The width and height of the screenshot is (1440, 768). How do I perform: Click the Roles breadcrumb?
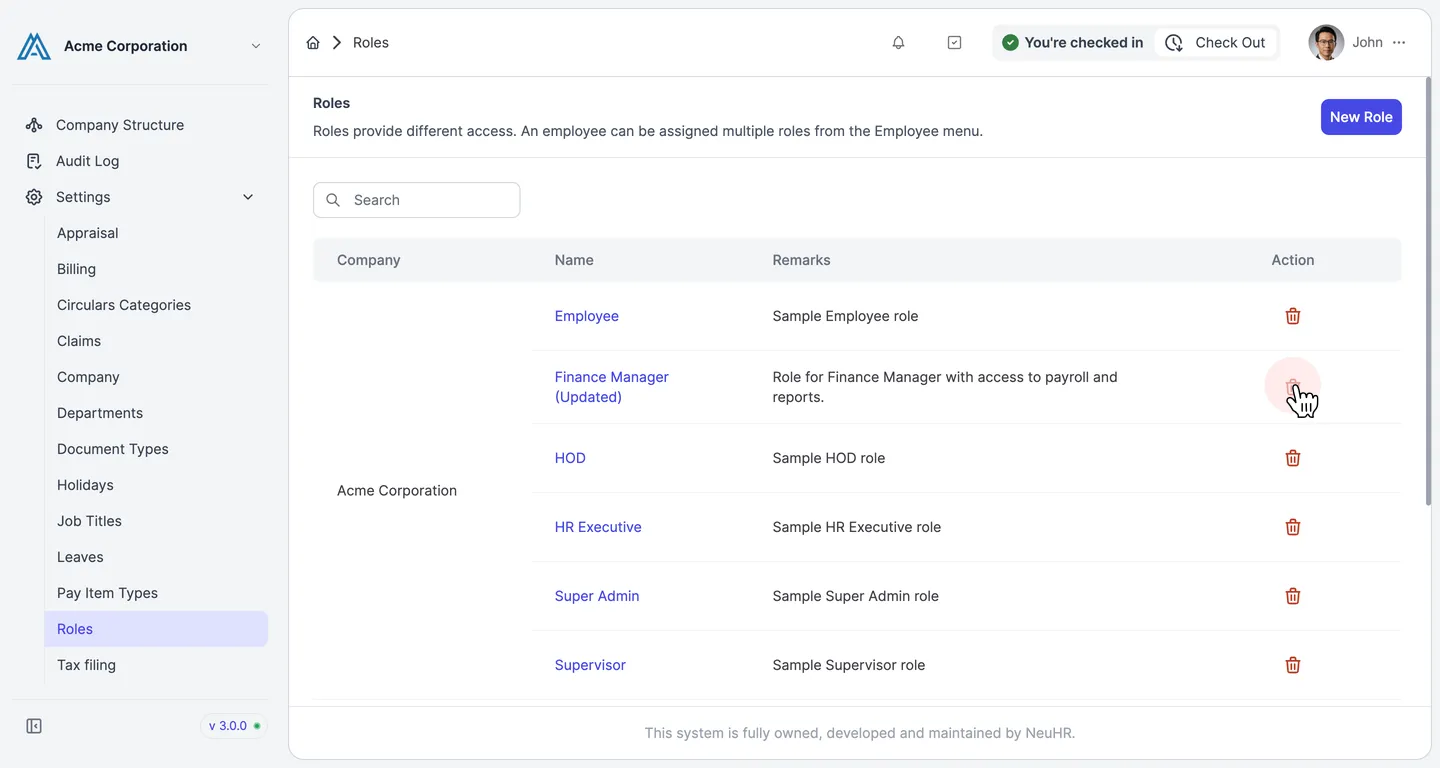[371, 43]
